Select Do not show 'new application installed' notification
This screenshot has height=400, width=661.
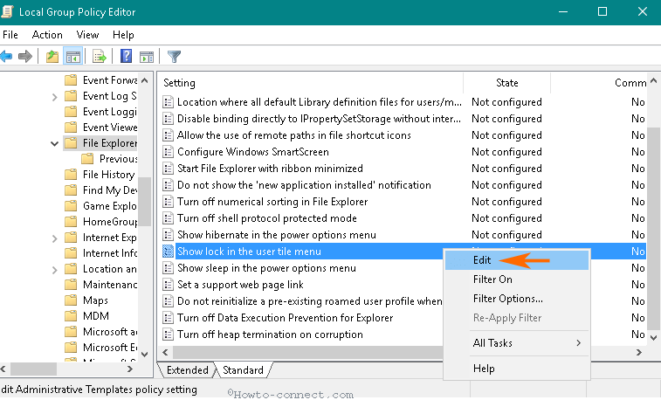point(304,185)
